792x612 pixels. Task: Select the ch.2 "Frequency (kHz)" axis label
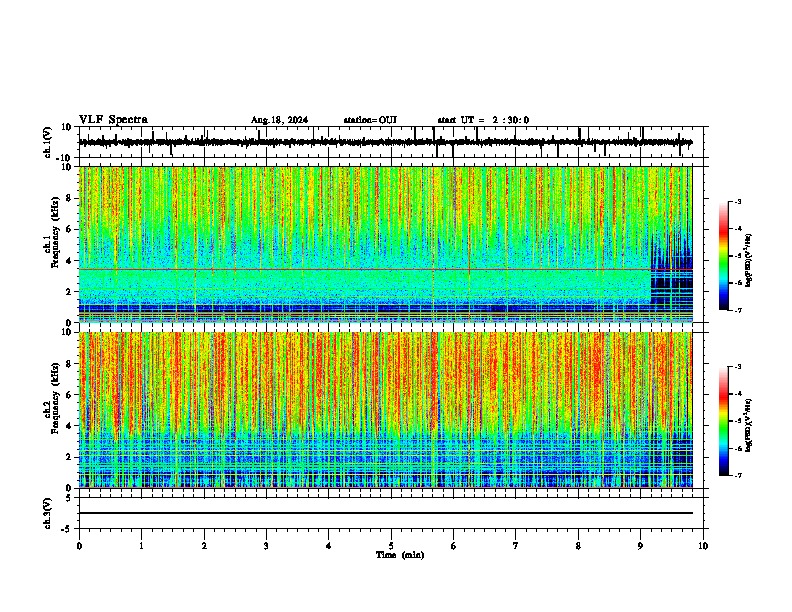pos(56,398)
